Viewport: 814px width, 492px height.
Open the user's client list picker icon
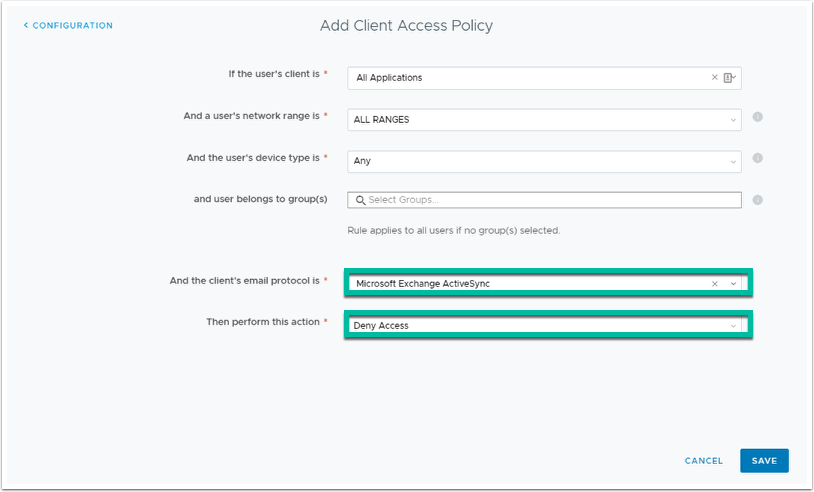point(729,77)
